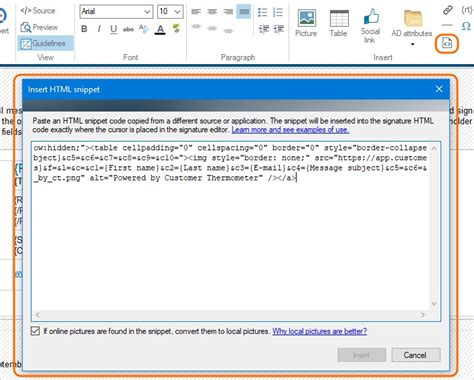474x380 pixels.
Task: Click snippet scrollbar up arrow
Action: pyautogui.click(x=434, y=148)
